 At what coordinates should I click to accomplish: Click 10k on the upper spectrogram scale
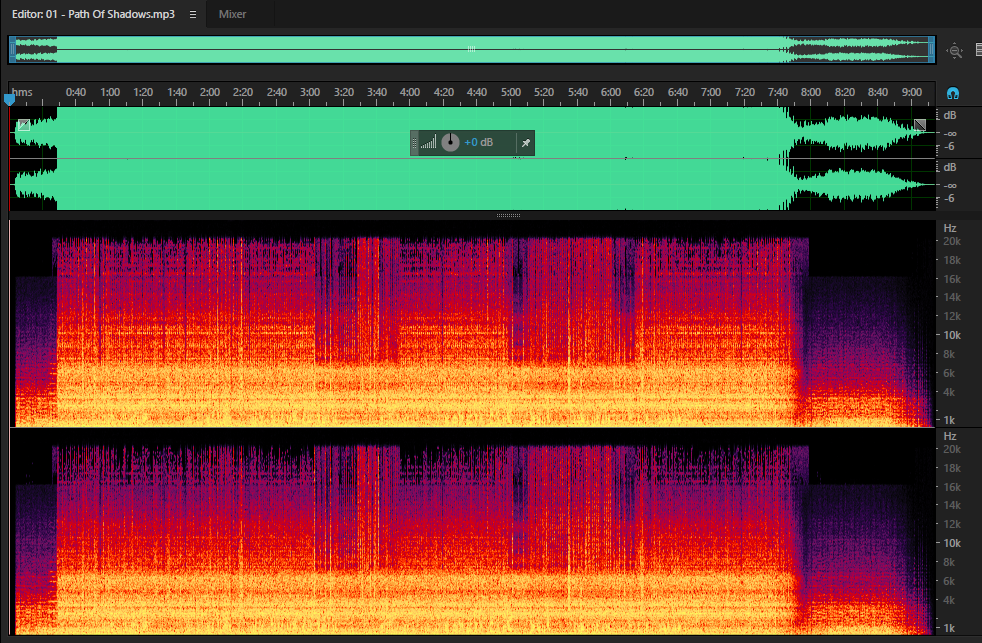pyautogui.click(x=951, y=335)
